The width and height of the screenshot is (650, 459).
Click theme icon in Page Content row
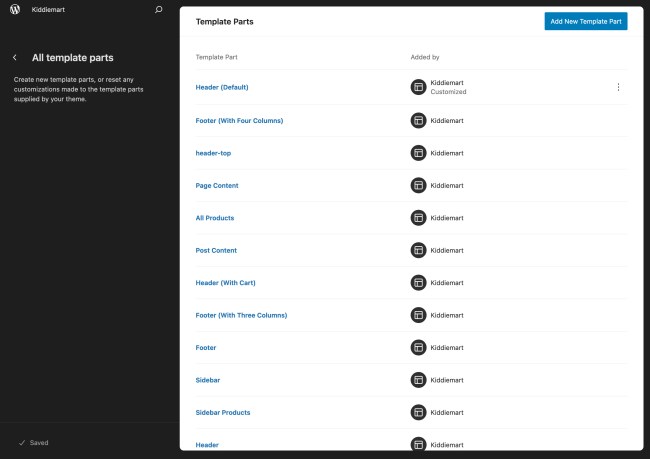pyautogui.click(x=419, y=186)
